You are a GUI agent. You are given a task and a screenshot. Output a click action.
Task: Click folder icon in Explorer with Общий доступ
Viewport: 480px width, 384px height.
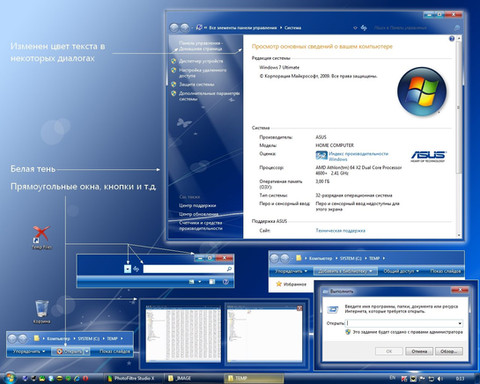[299, 258]
